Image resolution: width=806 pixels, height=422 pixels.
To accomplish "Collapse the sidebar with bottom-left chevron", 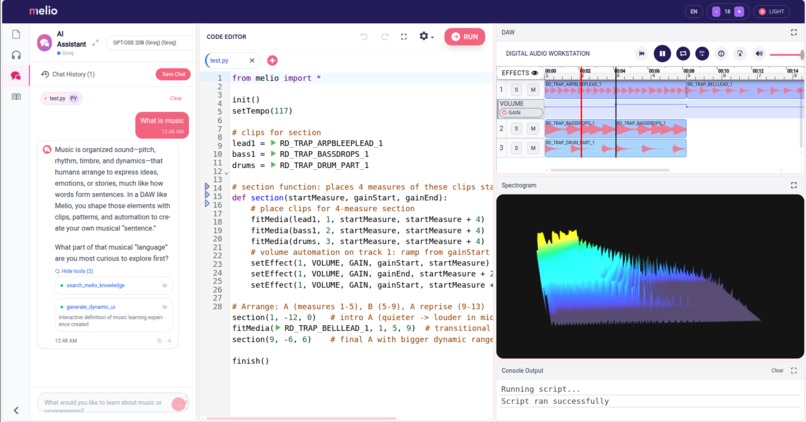I will pos(16,410).
